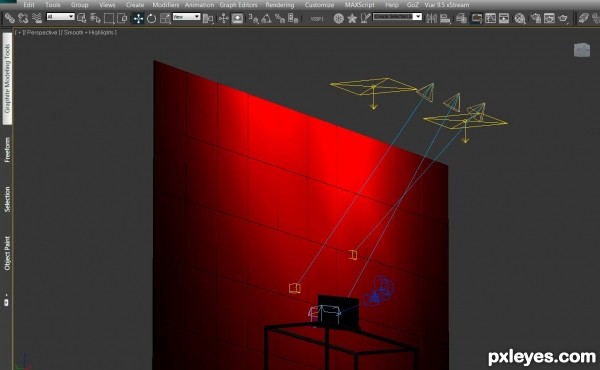The height and width of the screenshot is (370, 600).
Task: Open Edit Named Selection Sets
Action: pos(365,18)
